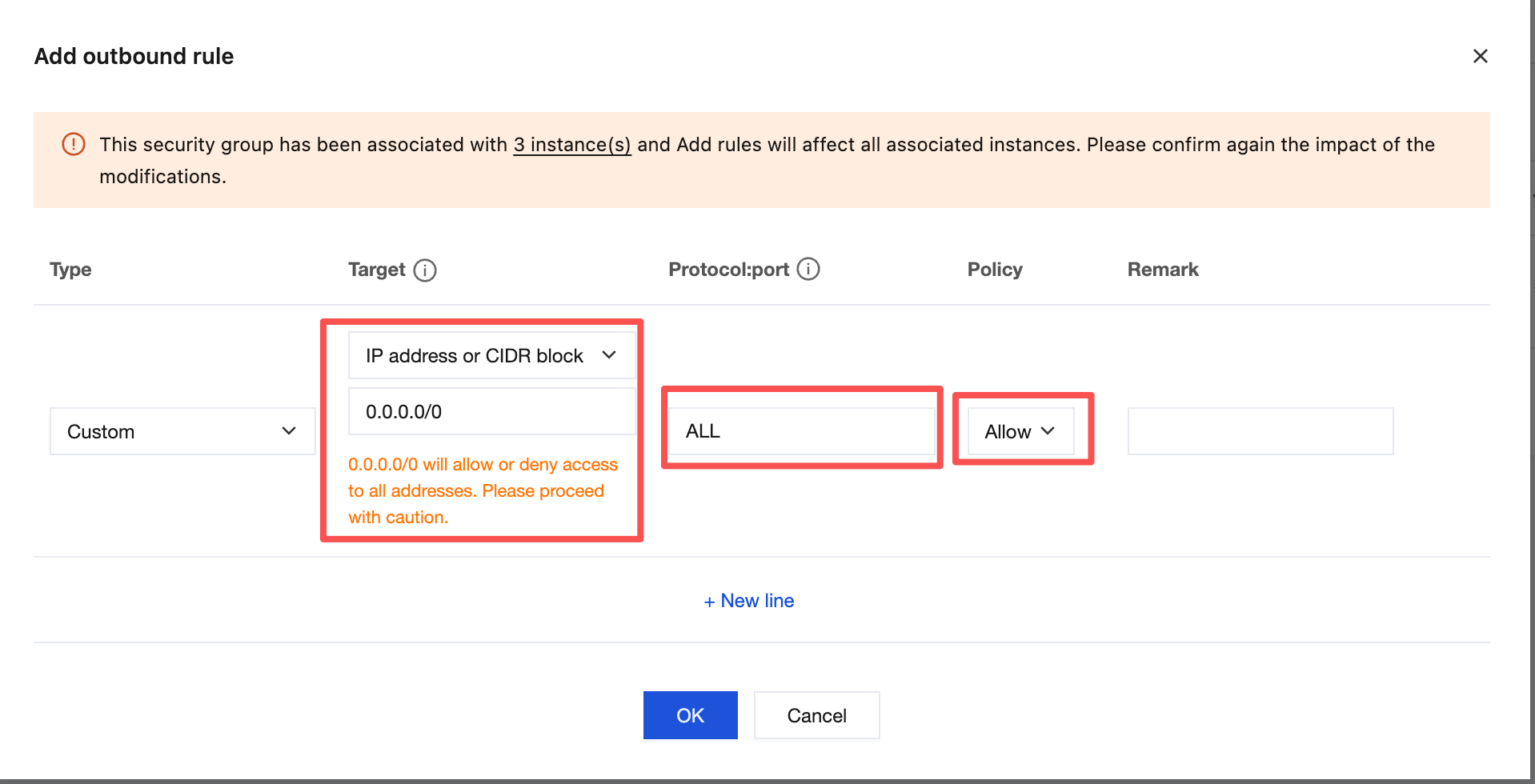
Task: Add a rule with + New line
Action: [749, 601]
